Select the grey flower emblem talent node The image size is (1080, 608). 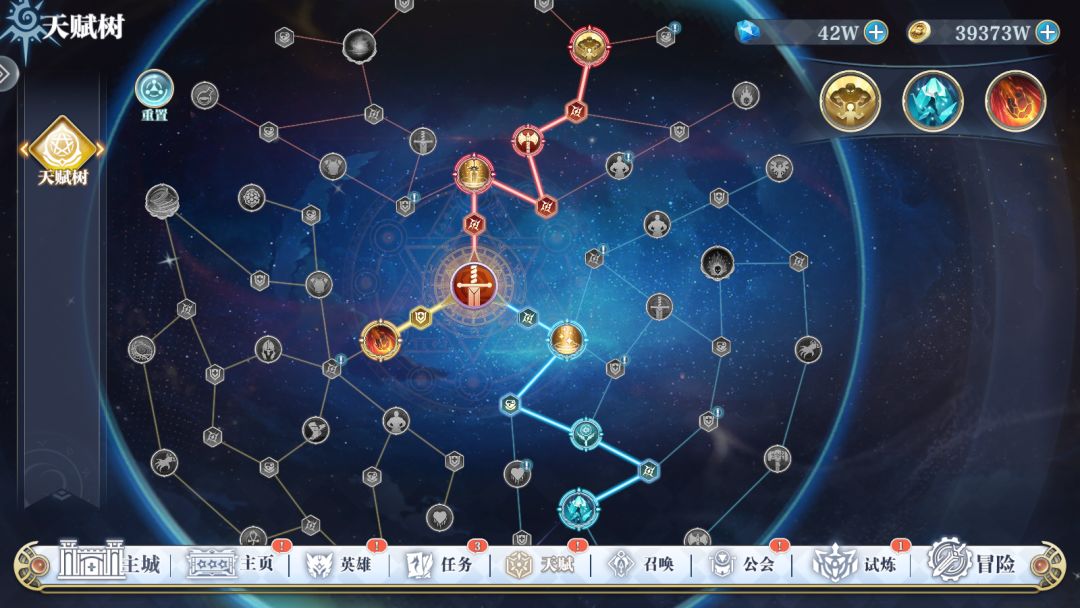(x=251, y=198)
